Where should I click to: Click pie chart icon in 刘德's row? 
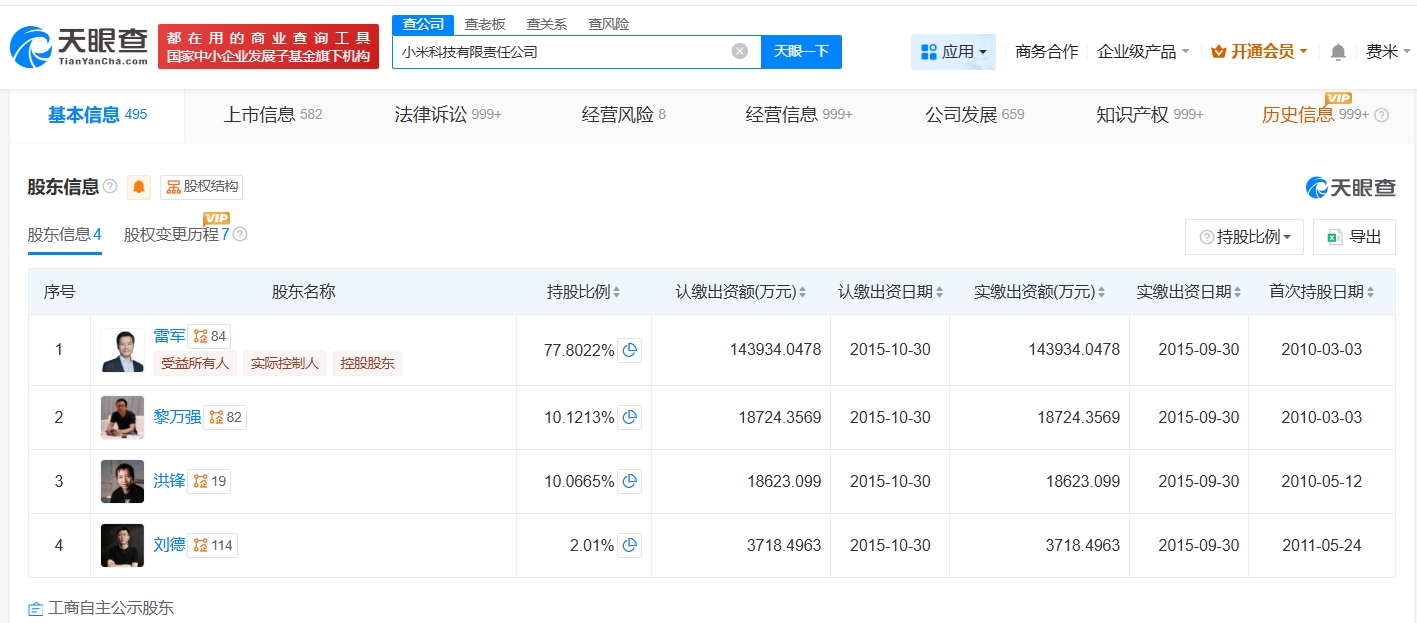coord(630,545)
